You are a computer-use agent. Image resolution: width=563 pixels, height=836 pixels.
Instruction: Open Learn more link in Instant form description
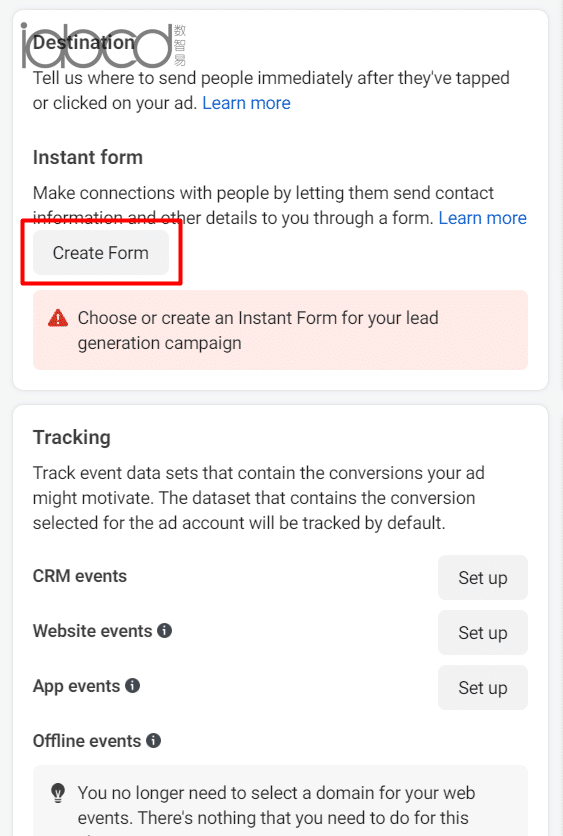[482, 218]
